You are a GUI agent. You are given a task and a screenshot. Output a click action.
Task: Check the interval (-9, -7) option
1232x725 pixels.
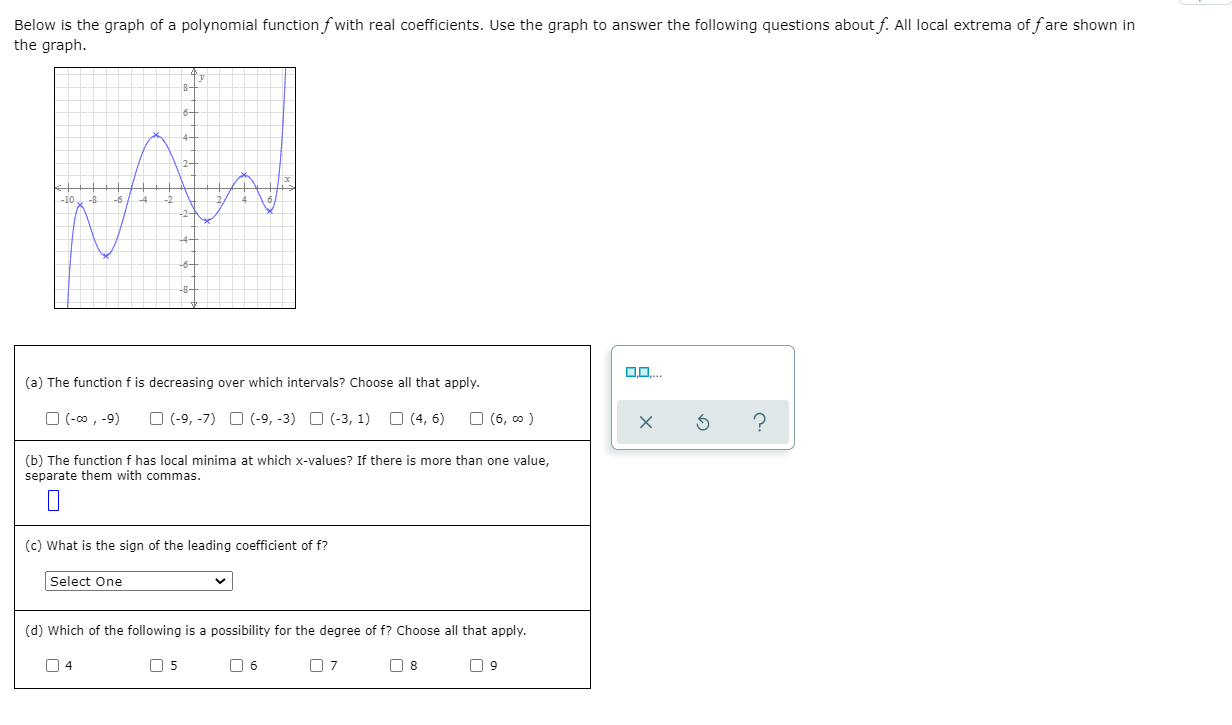click(156, 418)
